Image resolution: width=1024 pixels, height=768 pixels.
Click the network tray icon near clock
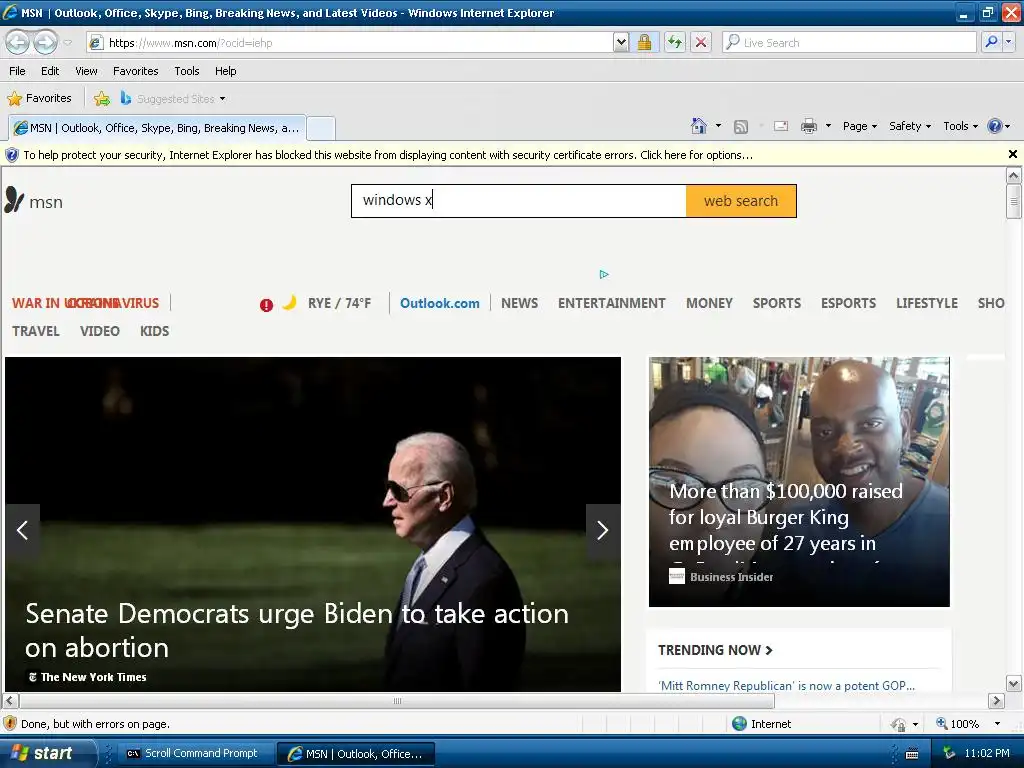click(950, 753)
